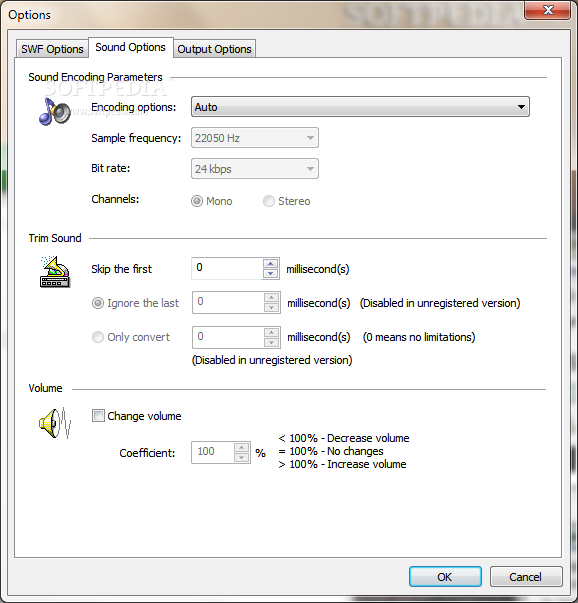Click the Volume loudspeaker icon
578x603 pixels.
55,423
